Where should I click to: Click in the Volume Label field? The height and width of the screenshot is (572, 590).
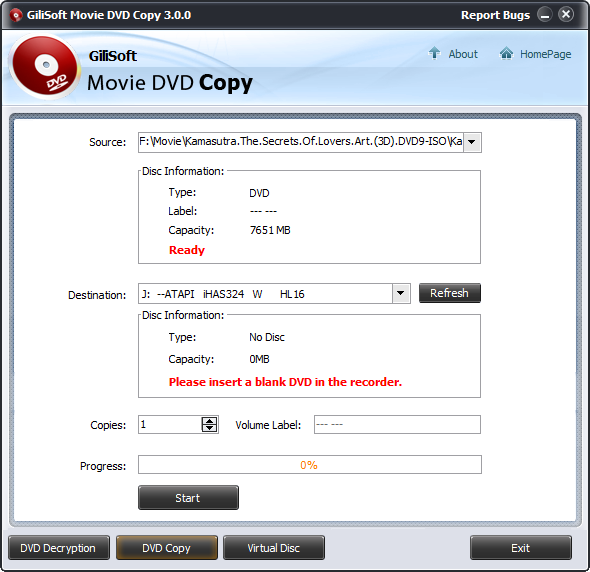397,424
